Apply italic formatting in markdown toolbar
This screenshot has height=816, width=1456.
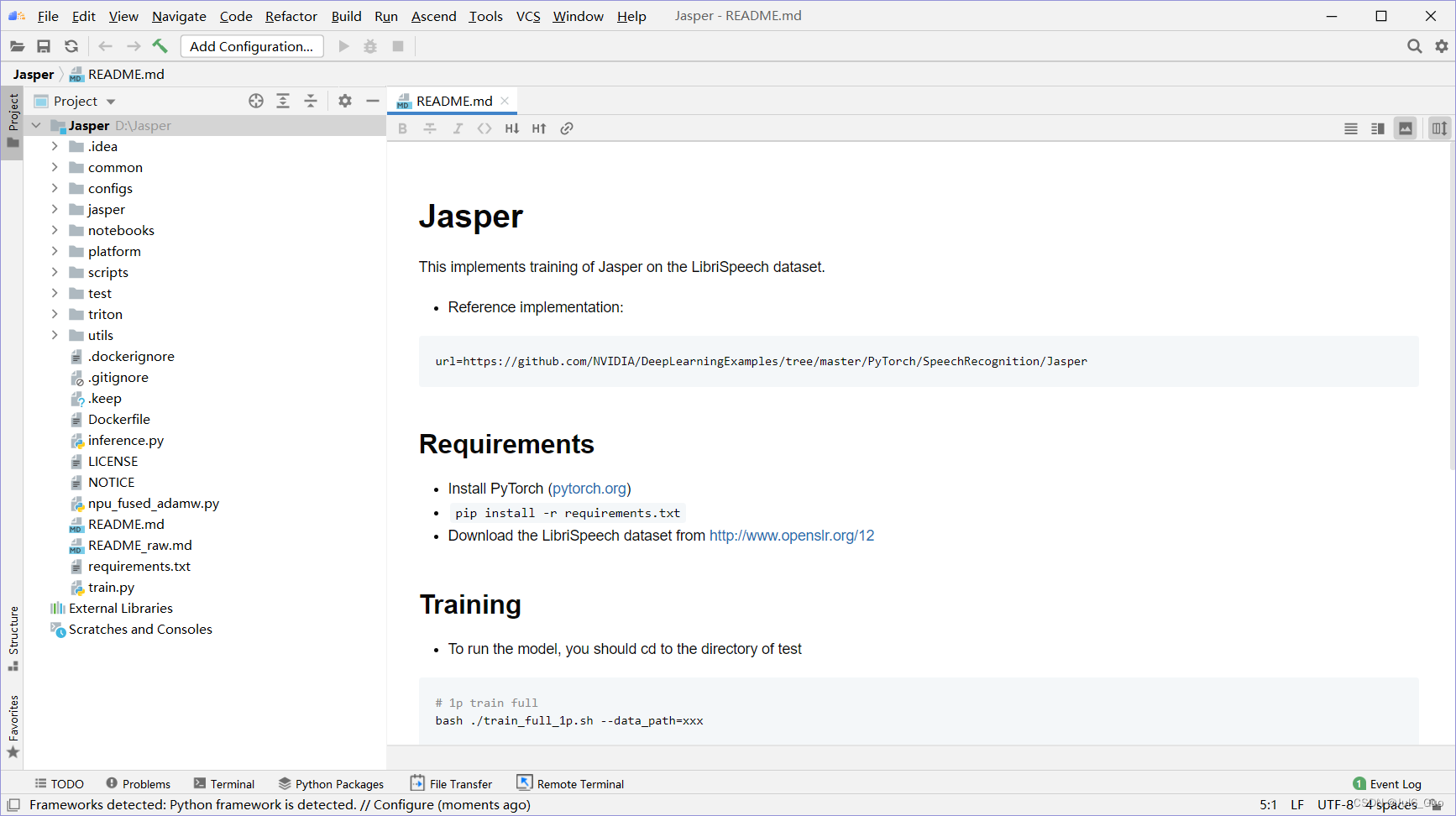(458, 128)
